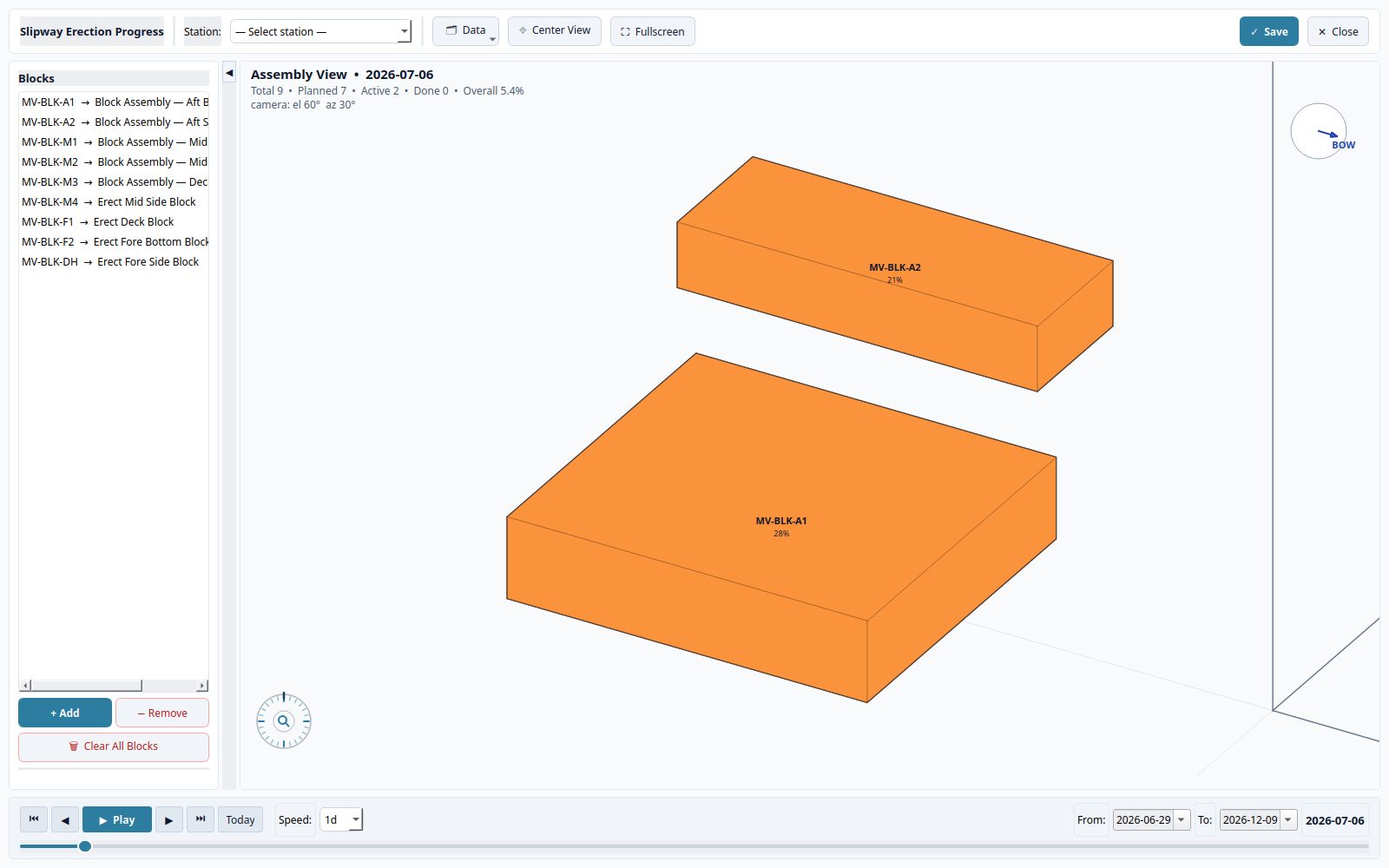
Task: Enter Fullscreen mode
Action: pos(653,31)
